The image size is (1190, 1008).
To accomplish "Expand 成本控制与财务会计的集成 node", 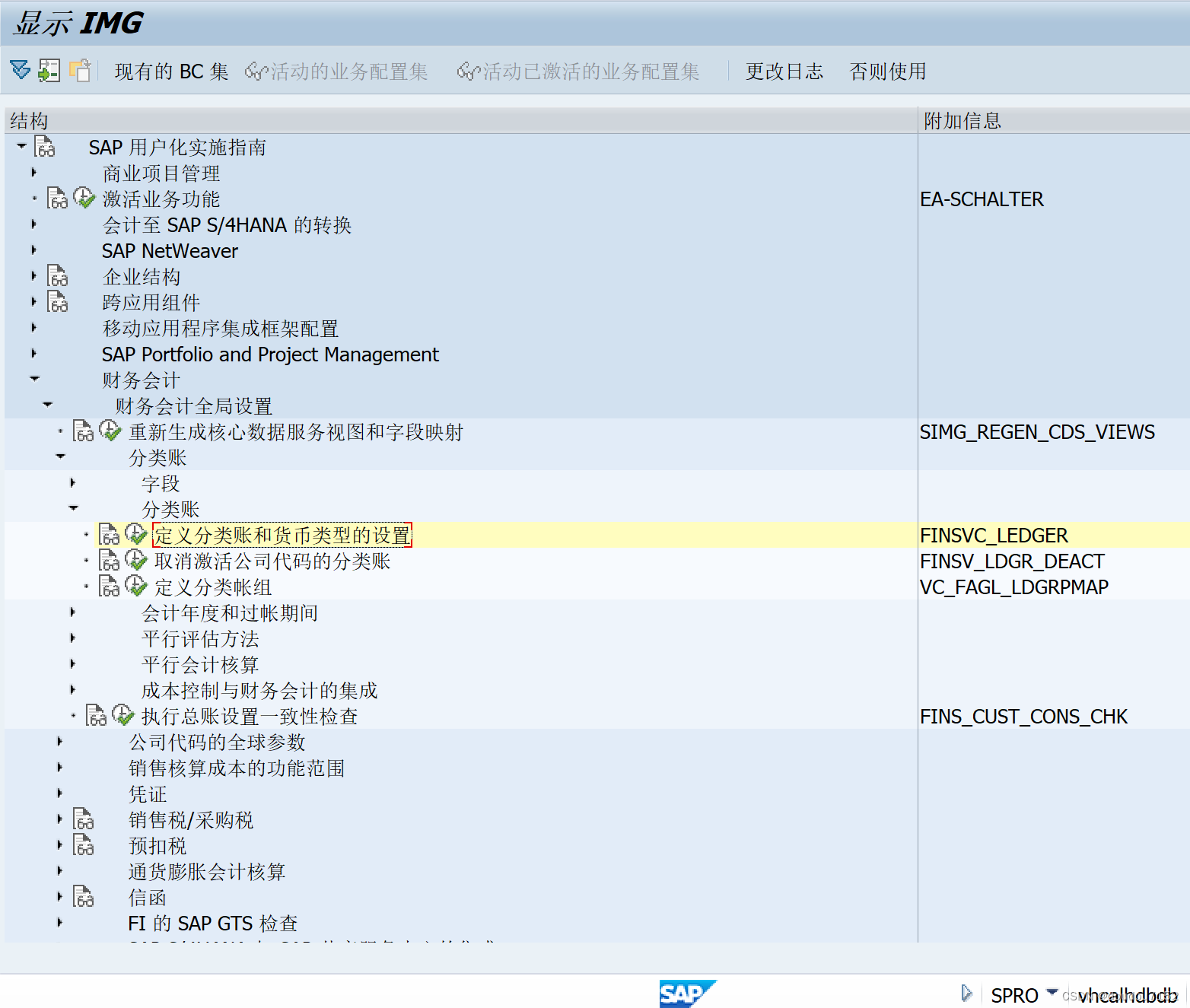I will 72,690.
